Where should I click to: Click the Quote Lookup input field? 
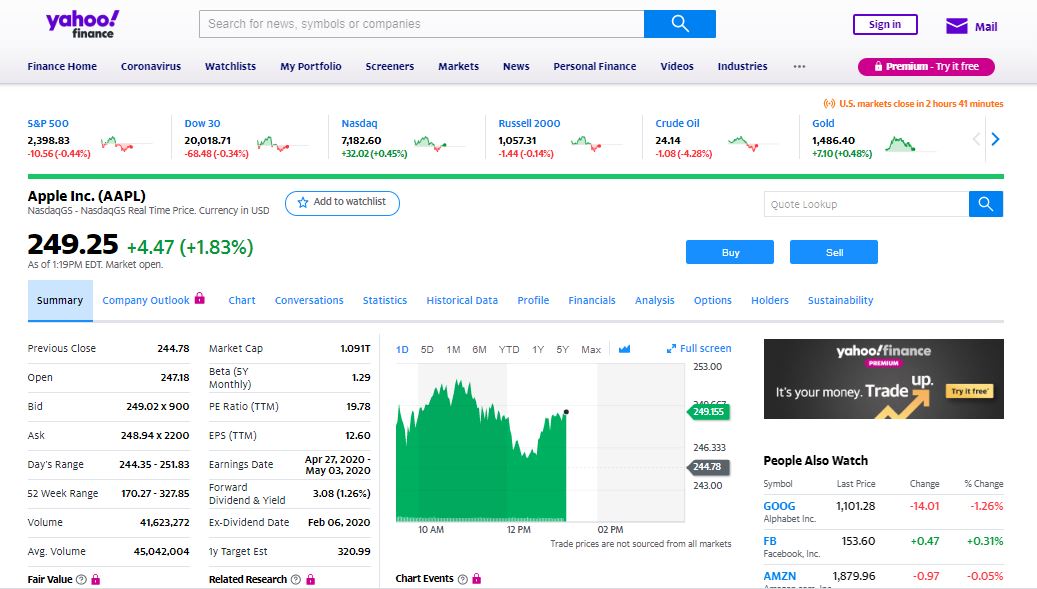(866, 204)
